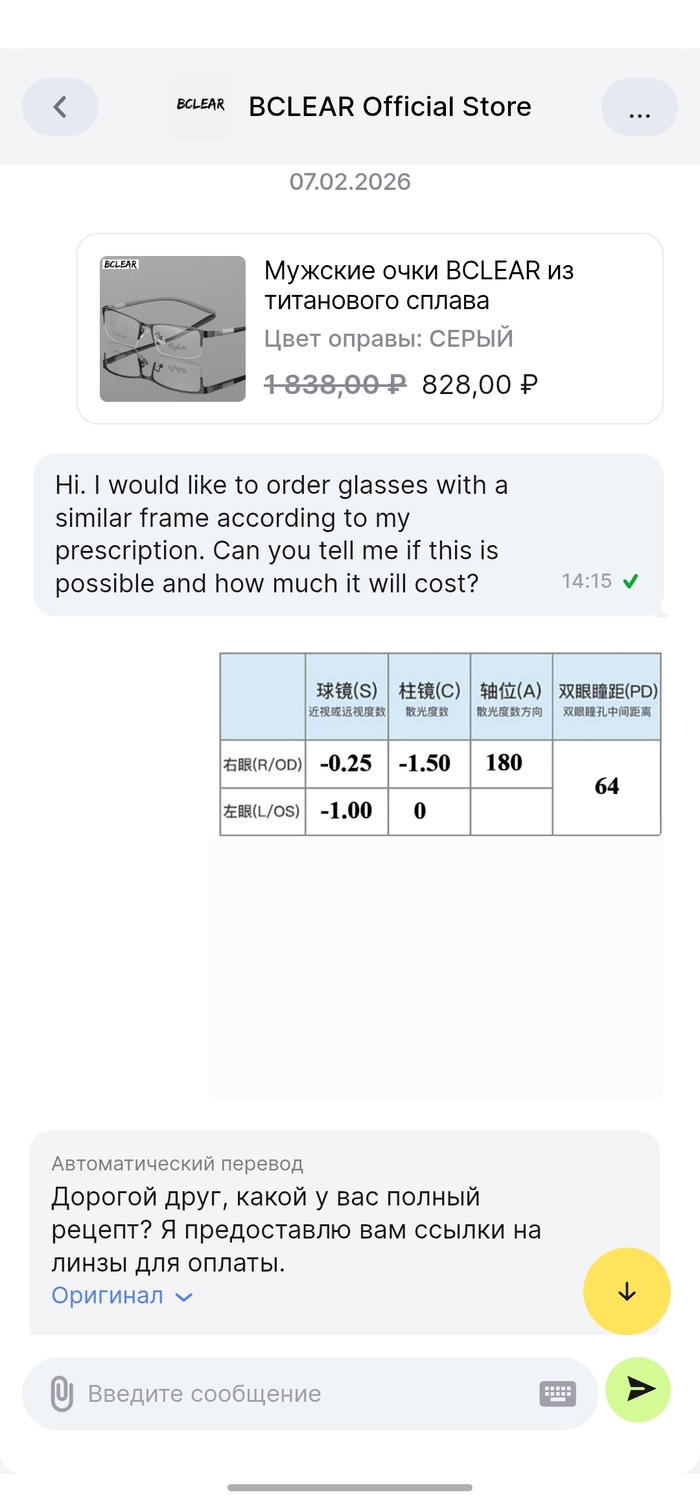Go back using the left arrow button

click(x=60, y=107)
